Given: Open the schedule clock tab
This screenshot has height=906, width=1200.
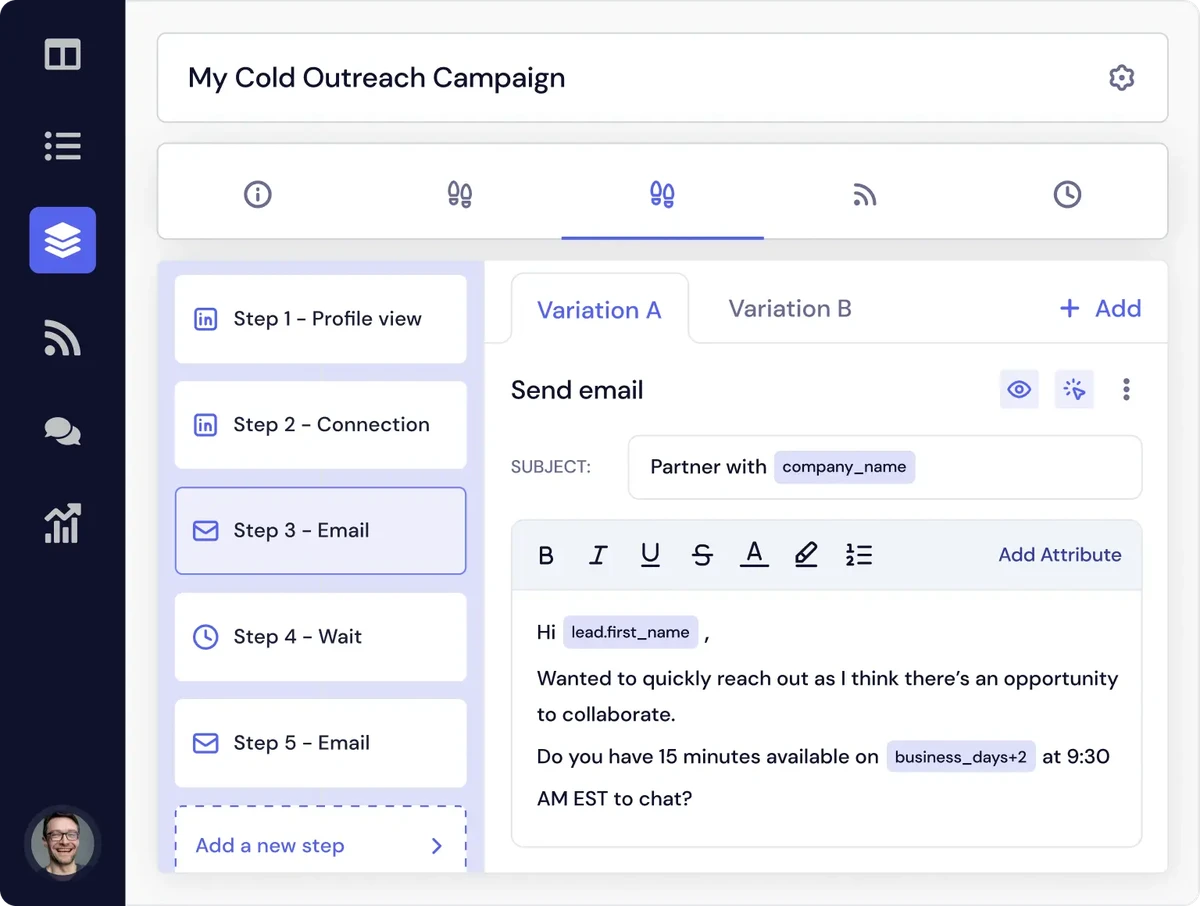Looking at the screenshot, I should pyautogui.click(x=1067, y=194).
